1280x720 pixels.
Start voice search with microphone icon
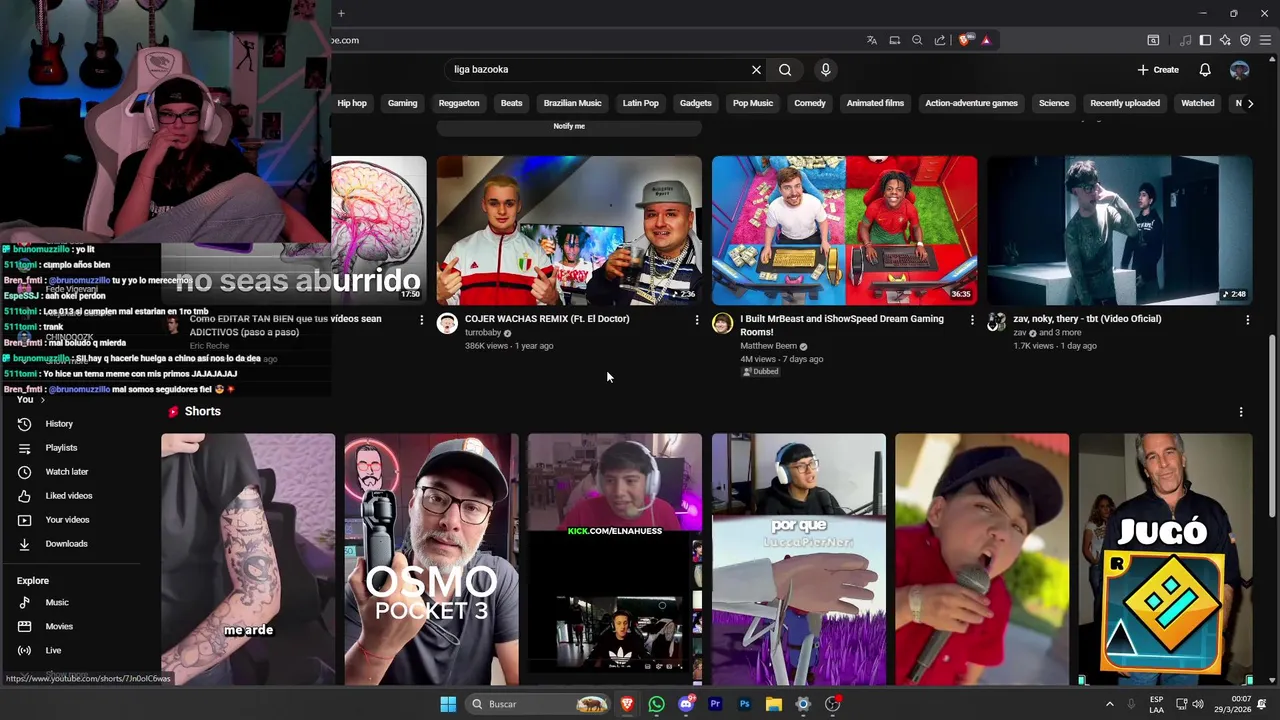coord(825,70)
